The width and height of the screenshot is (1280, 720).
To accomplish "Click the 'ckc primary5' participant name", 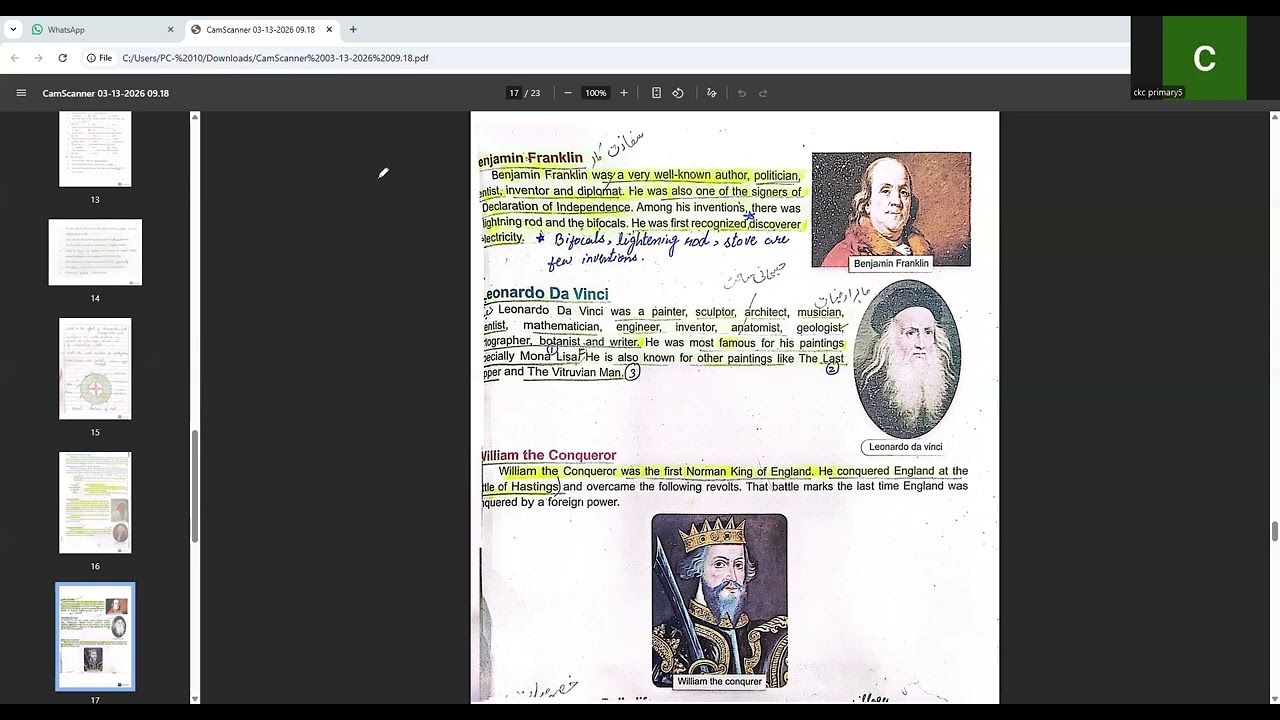I will 1158,92.
